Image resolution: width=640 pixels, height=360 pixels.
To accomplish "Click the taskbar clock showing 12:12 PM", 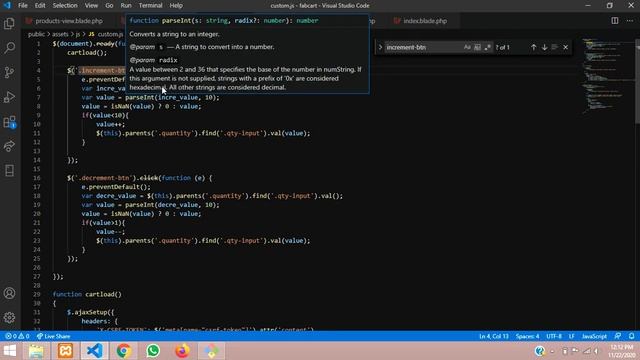I will 622,351.
